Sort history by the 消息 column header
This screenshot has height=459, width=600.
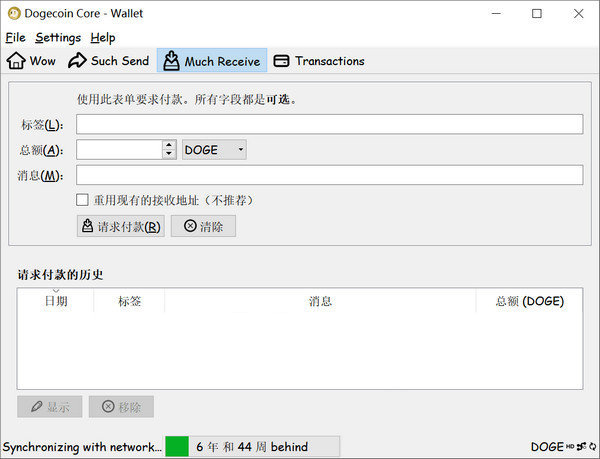click(x=320, y=301)
